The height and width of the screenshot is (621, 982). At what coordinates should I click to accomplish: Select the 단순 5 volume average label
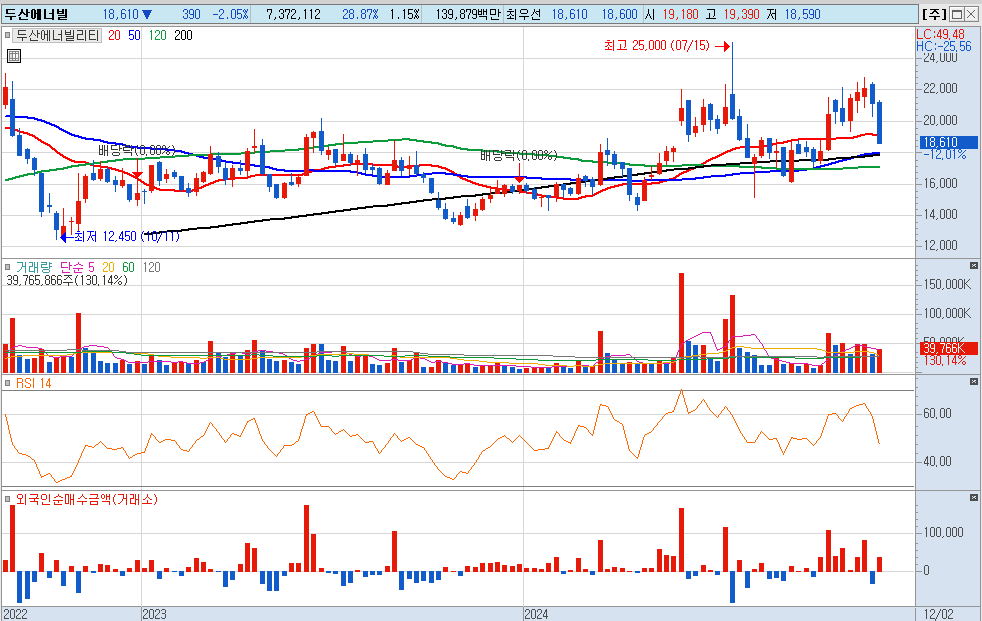tap(77, 267)
